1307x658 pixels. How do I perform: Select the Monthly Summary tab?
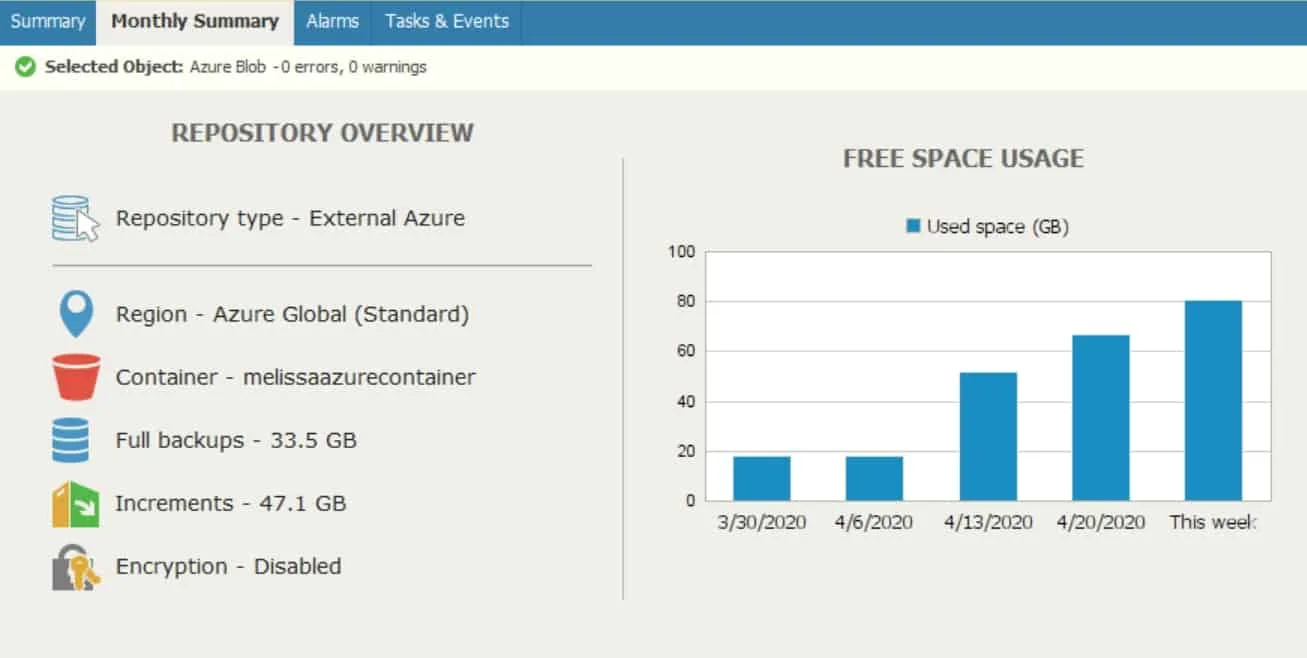[x=195, y=21]
